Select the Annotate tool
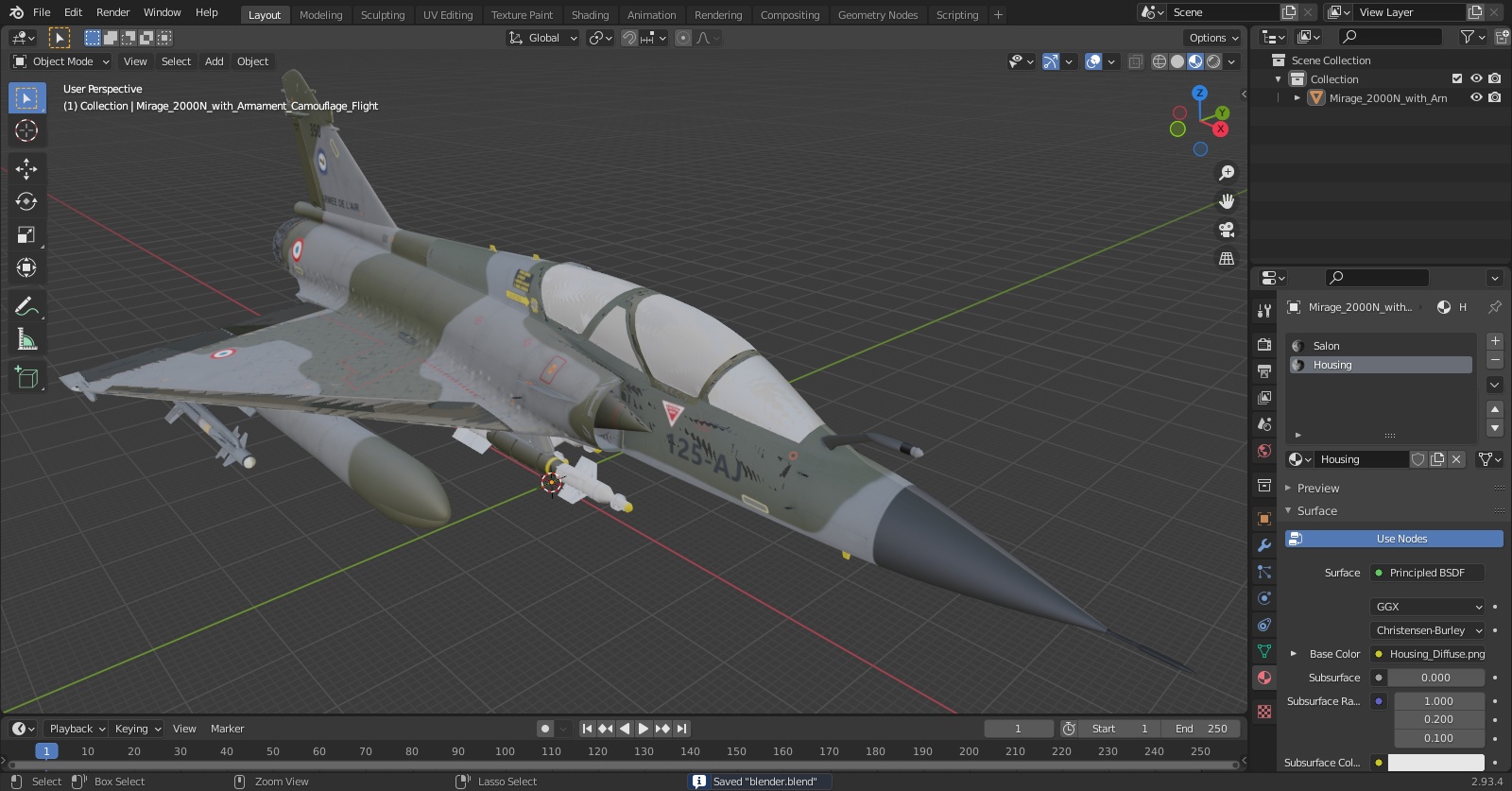Image resolution: width=1512 pixels, height=791 pixels. 26,306
